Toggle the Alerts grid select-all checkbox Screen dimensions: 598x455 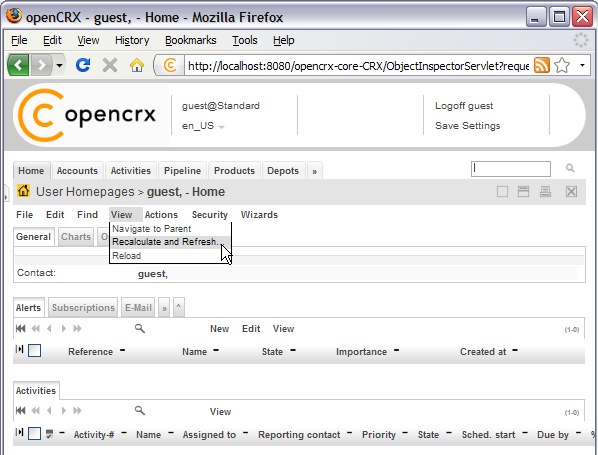coord(34,350)
